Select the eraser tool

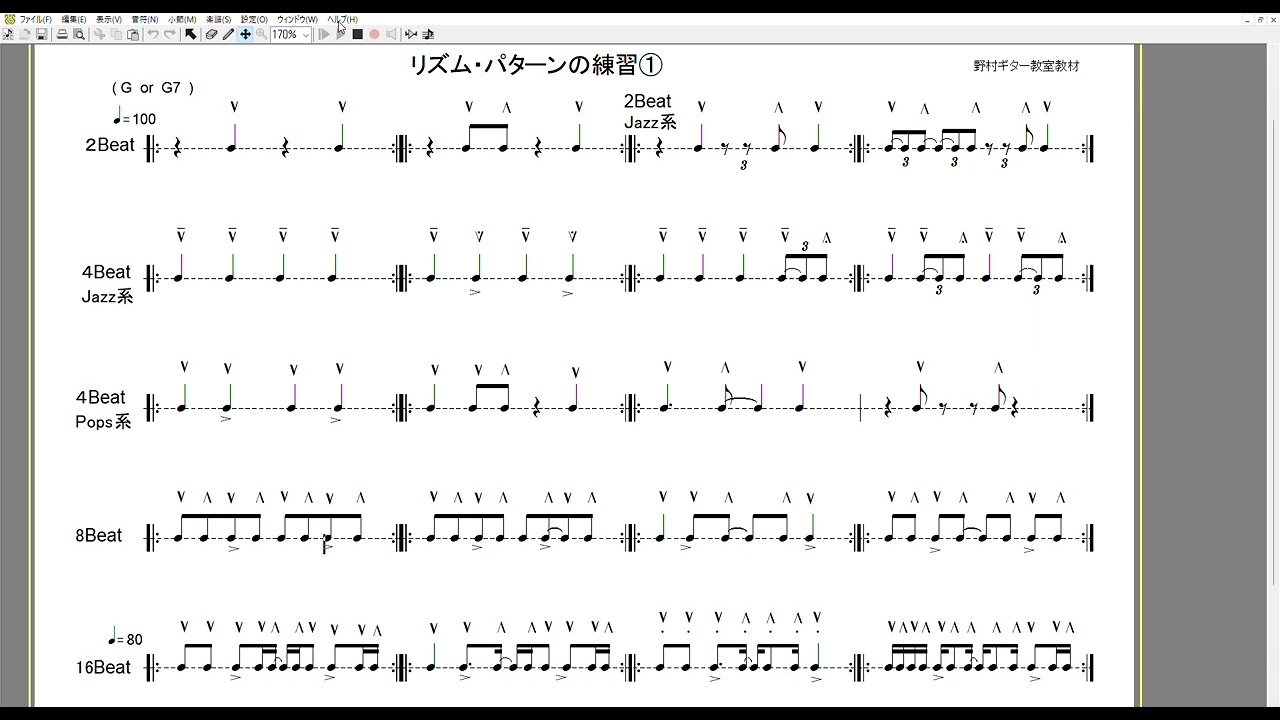click(211, 34)
